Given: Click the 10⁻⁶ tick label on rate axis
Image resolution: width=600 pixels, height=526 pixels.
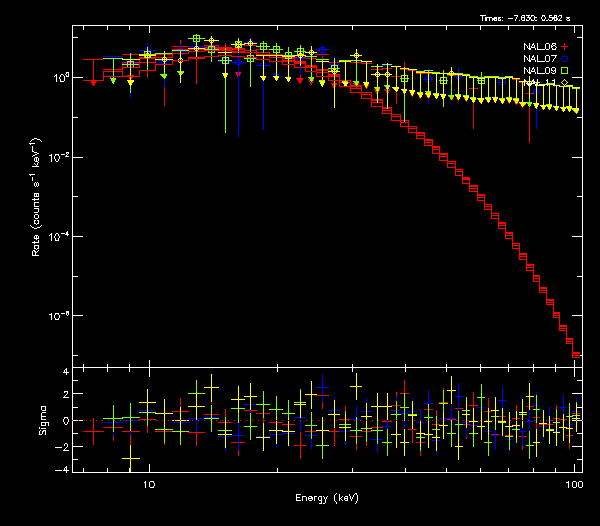Looking at the screenshot, I should point(60,315).
